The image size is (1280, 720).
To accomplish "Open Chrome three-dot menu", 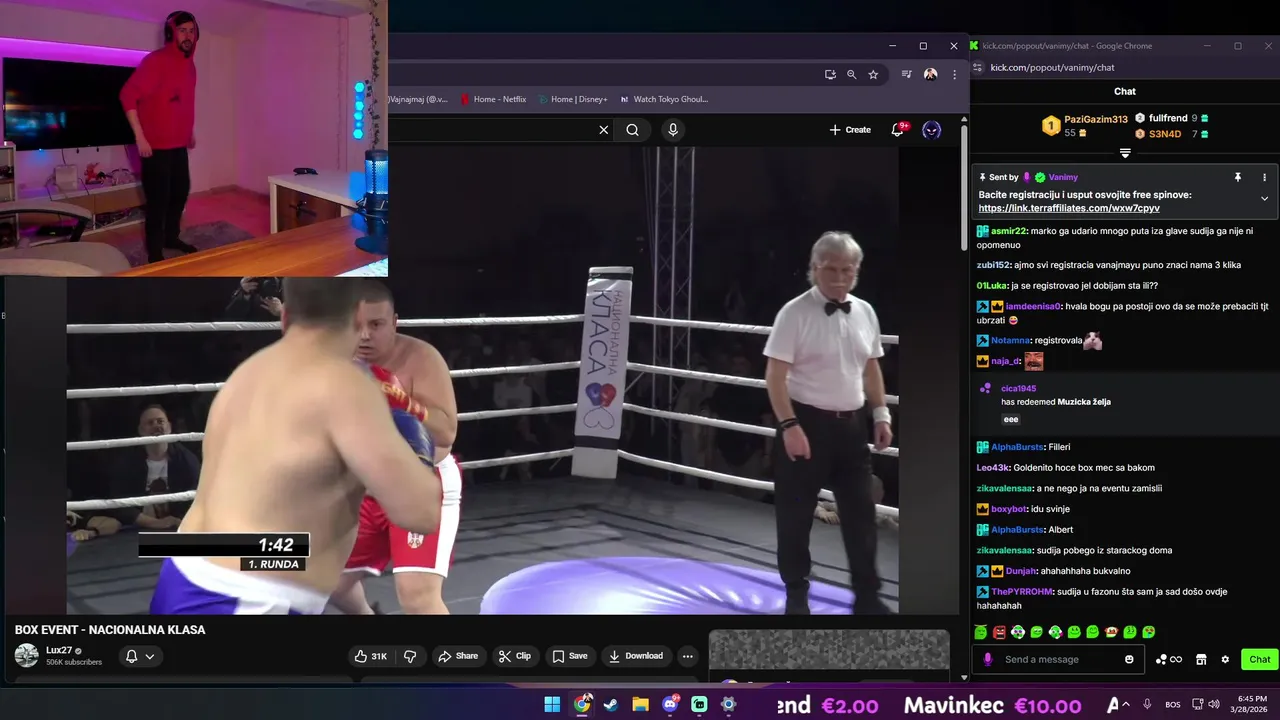I will coord(954,74).
